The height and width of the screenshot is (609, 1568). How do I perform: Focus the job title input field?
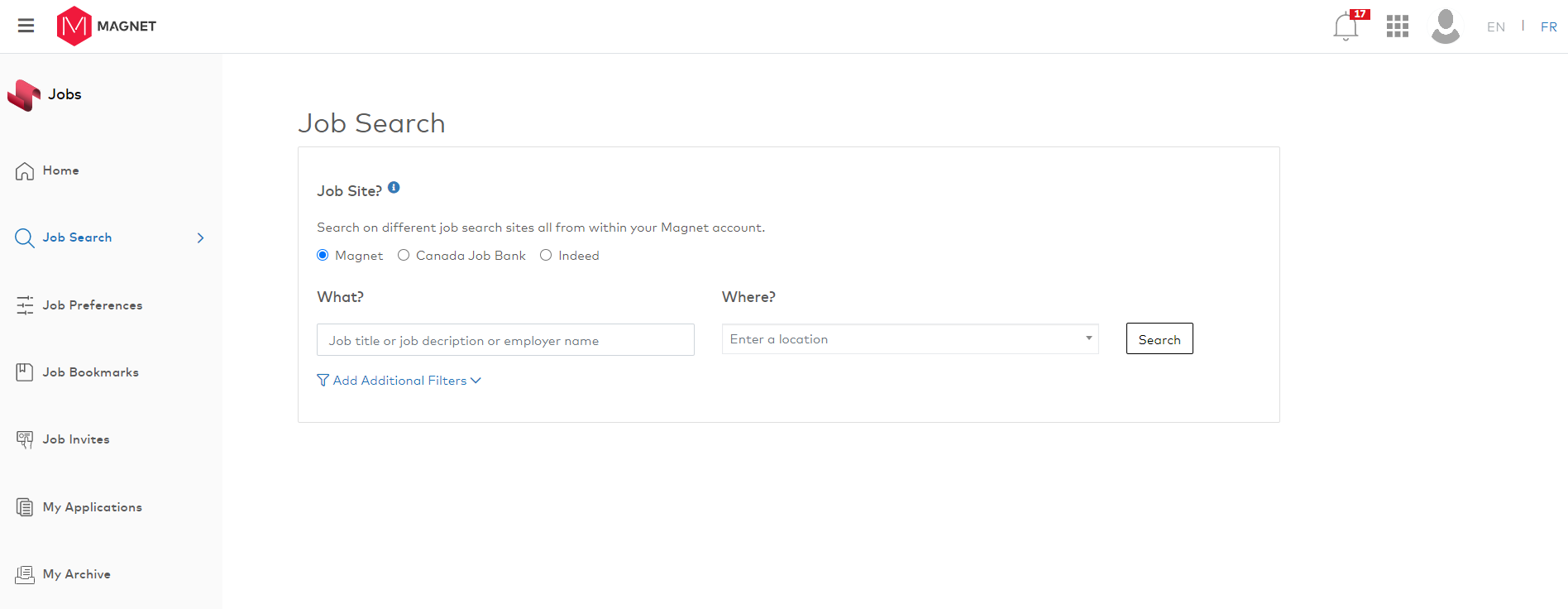(505, 340)
